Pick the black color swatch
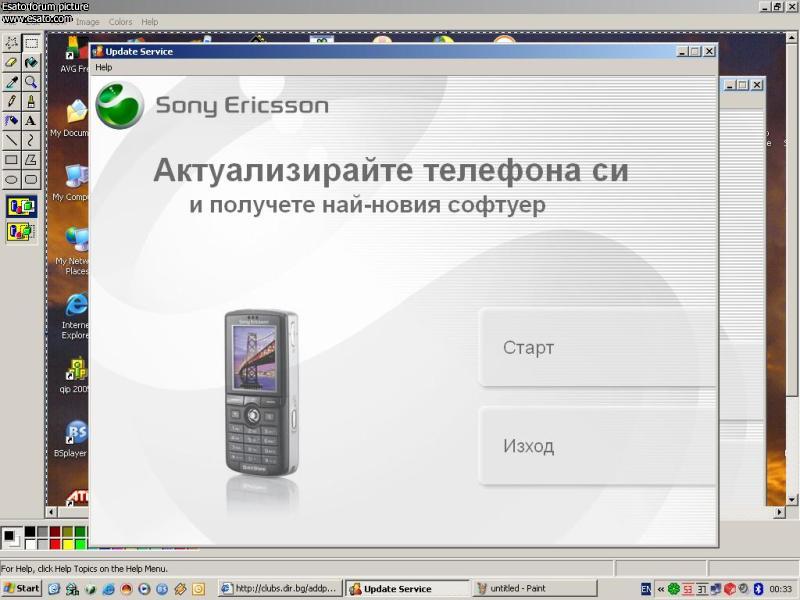800x600 pixels. coord(30,532)
